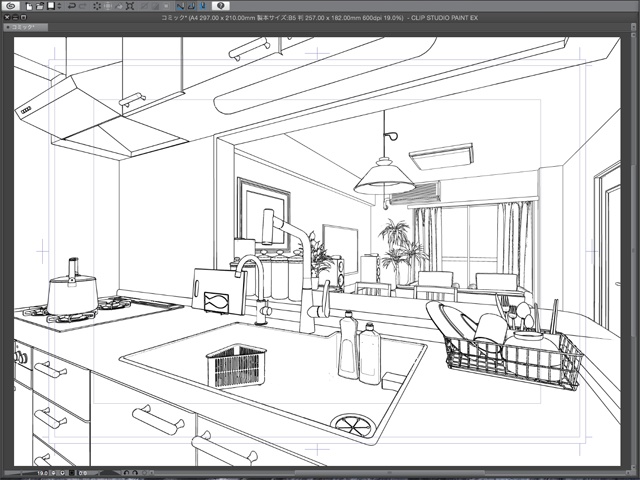The height and width of the screenshot is (480, 640).
Task: Select the コミック document tab
Action: (25, 27)
